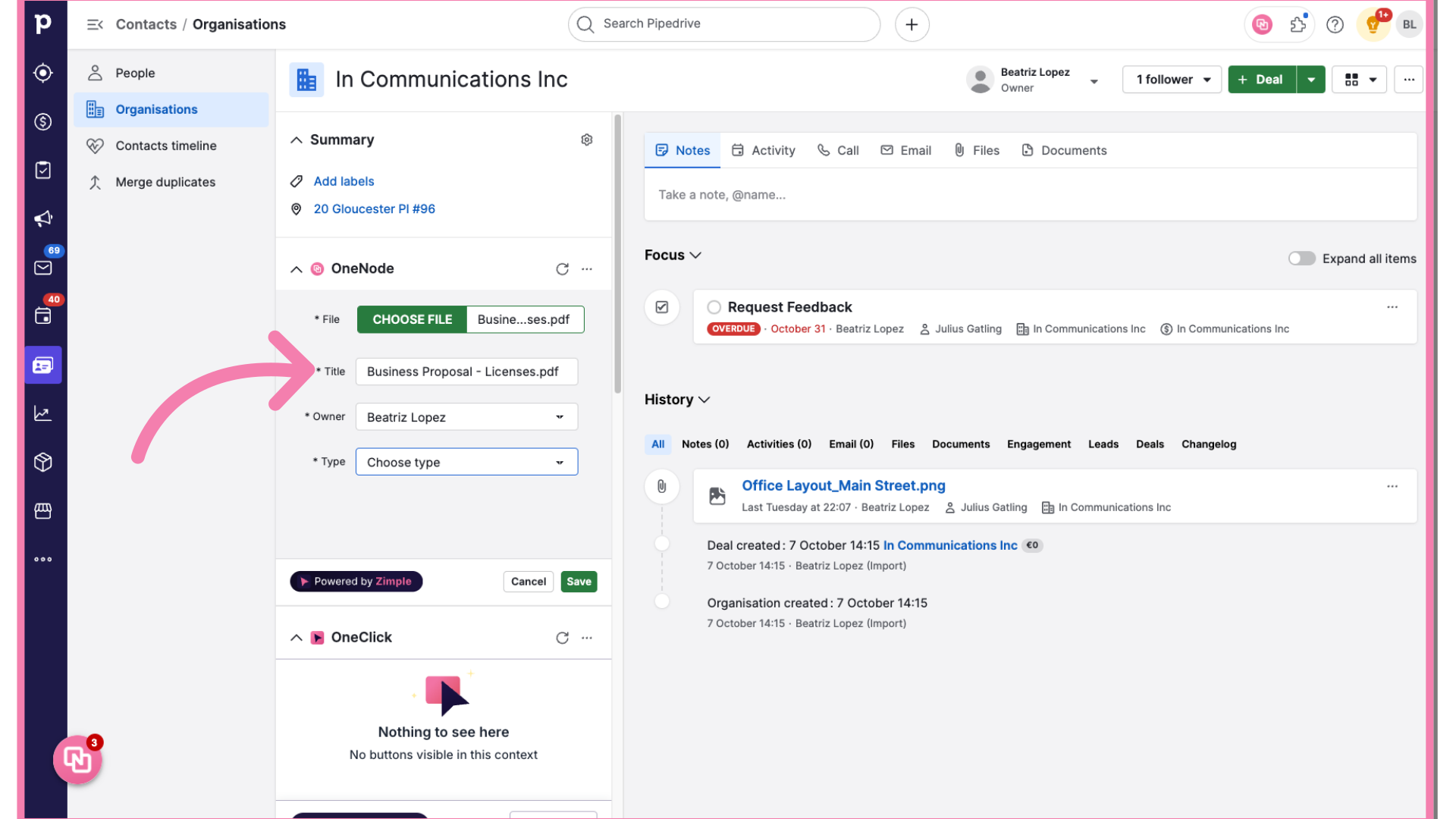Switch to the Email tab
The image size is (1456, 819).
click(905, 150)
